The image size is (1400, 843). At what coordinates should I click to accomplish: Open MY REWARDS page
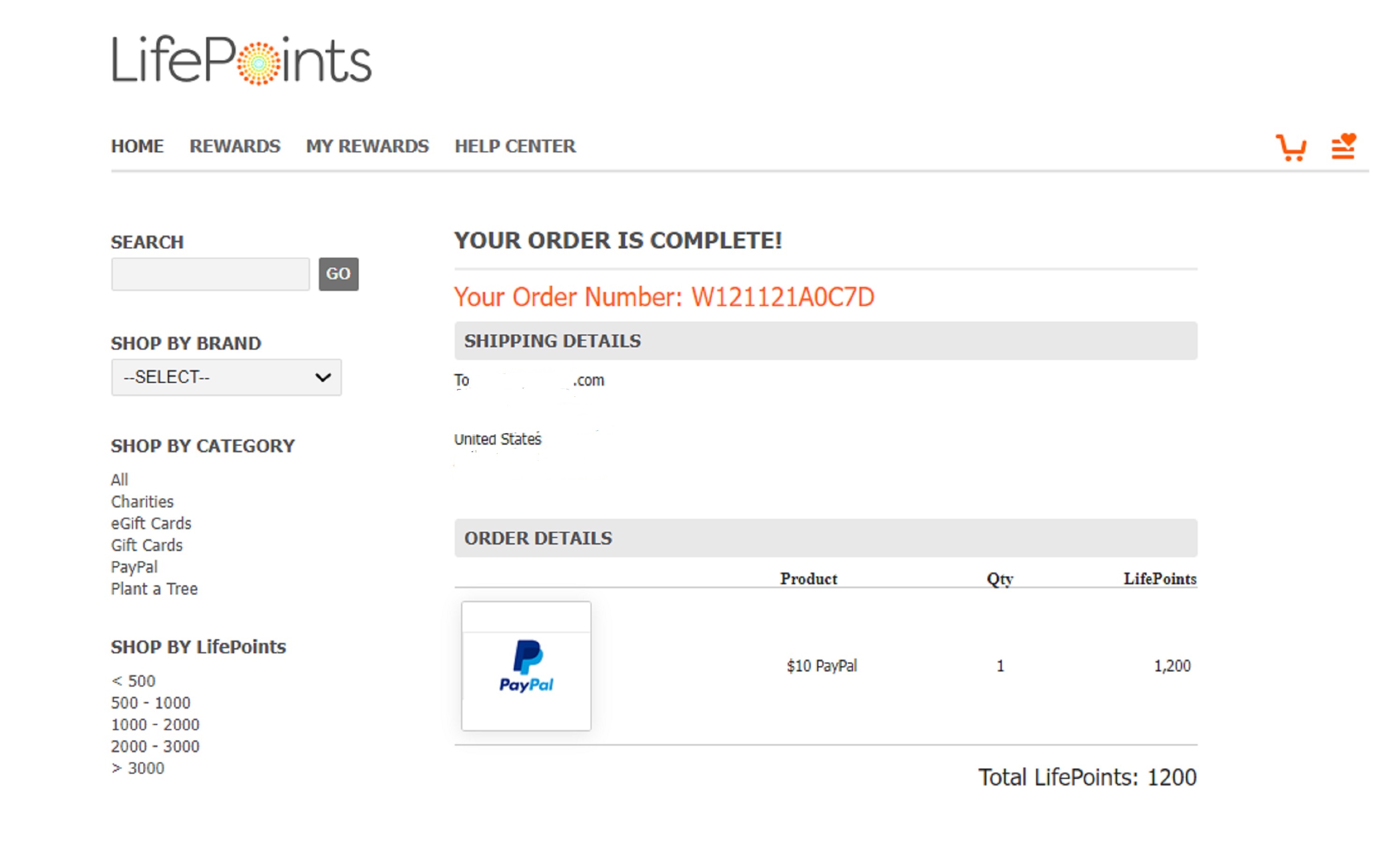pos(367,146)
